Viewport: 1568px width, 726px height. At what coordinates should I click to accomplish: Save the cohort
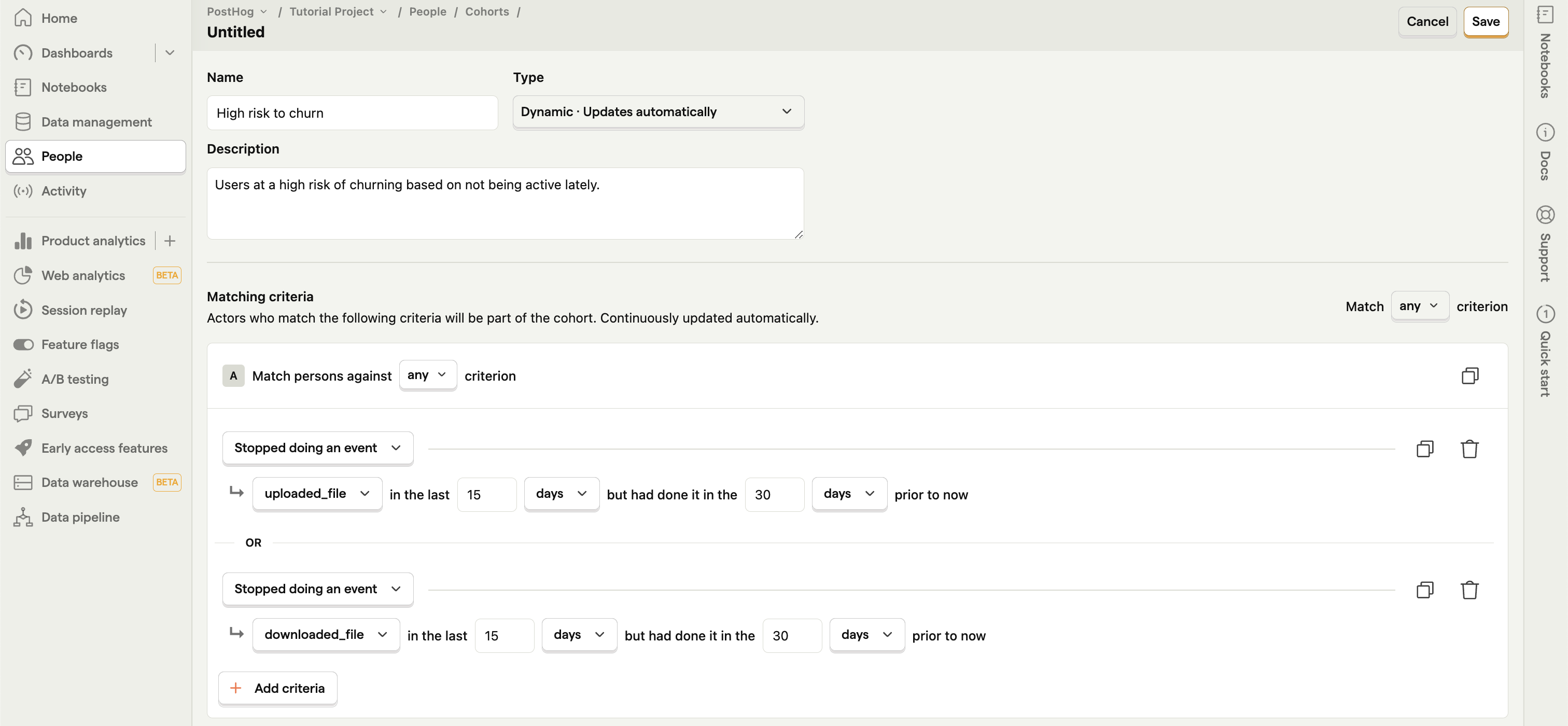click(x=1485, y=22)
